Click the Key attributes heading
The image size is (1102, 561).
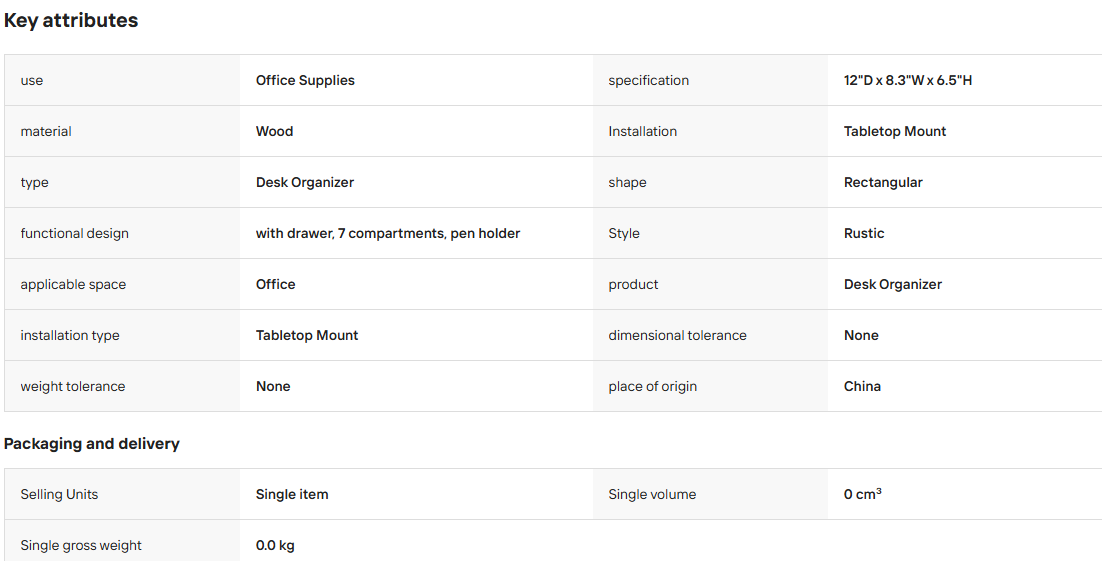(x=71, y=21)
